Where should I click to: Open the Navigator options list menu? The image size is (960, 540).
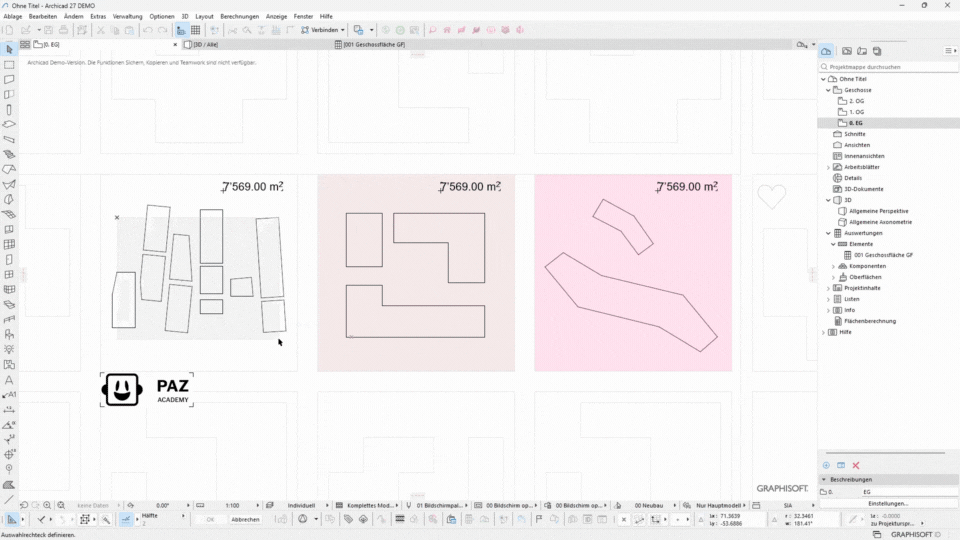950,51
